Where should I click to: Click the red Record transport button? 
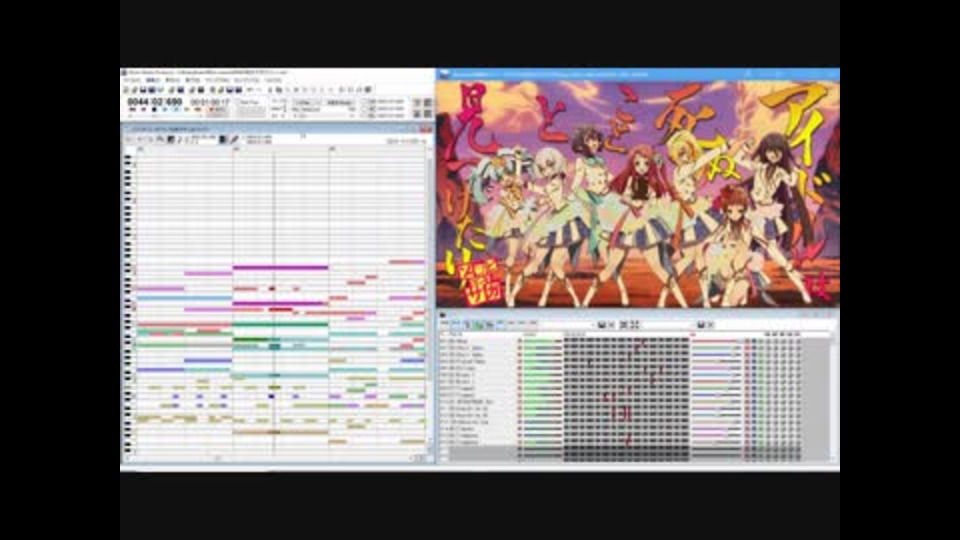[x=212, y=110]
